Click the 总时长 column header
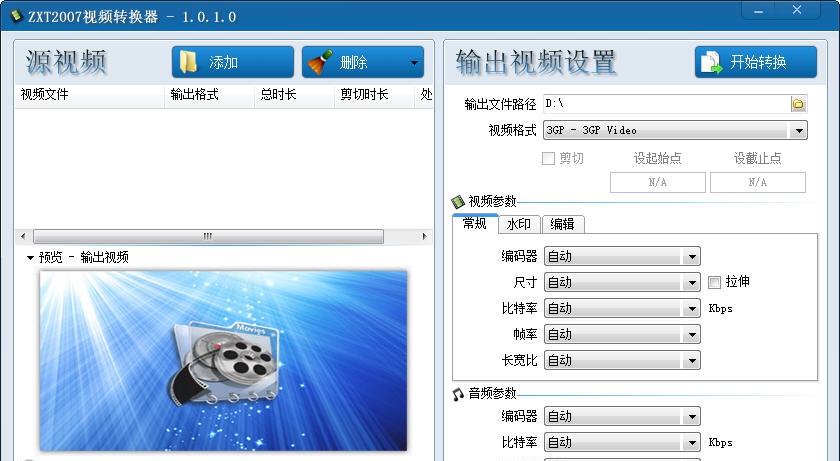The width and height of the screenshot is (840, 461). pyautogui.click(x=294, y=95)
